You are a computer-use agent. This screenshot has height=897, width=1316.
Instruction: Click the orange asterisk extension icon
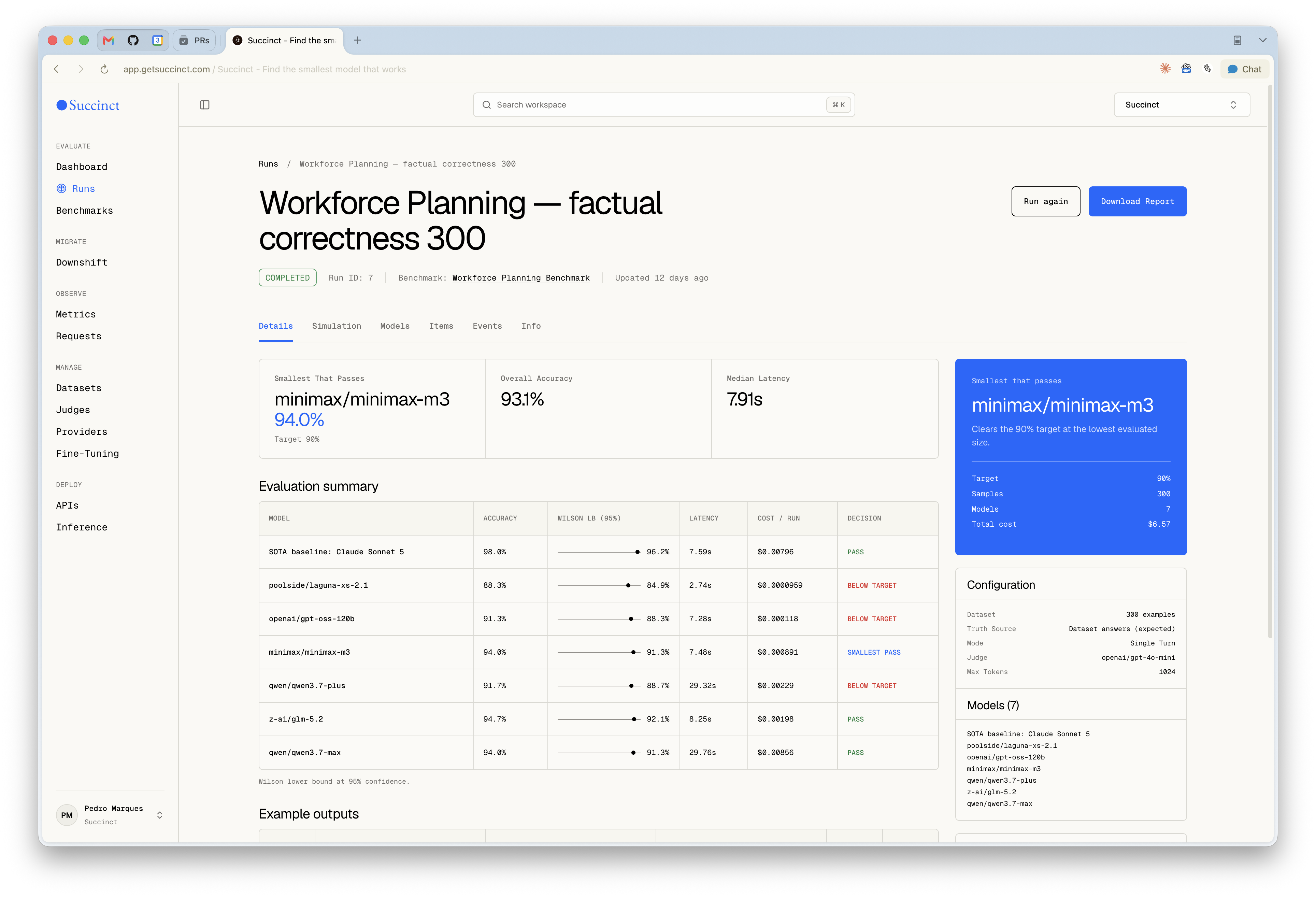click(x=1165, y=69)
